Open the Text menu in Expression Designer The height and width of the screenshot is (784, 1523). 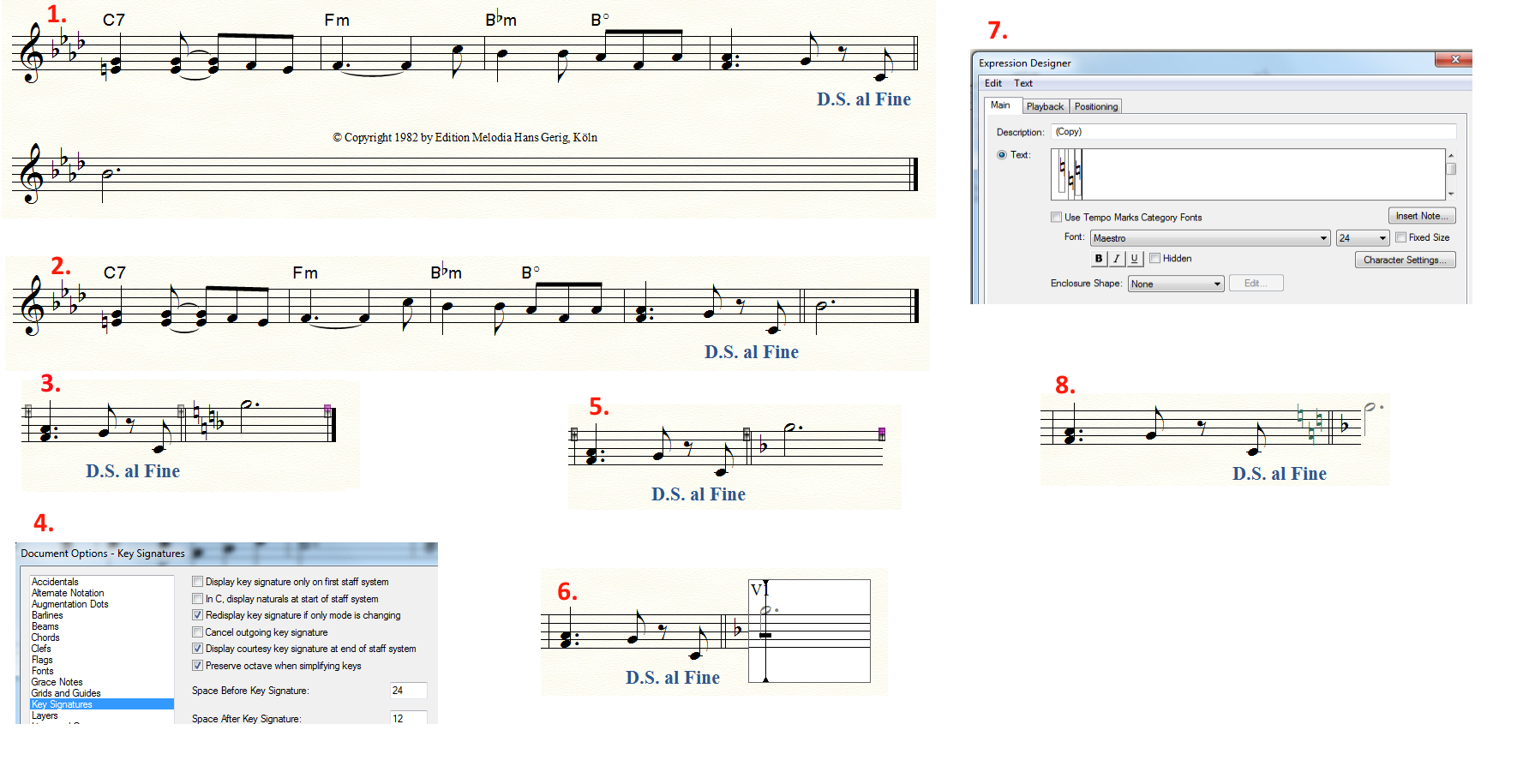(x=1023, y=83)
